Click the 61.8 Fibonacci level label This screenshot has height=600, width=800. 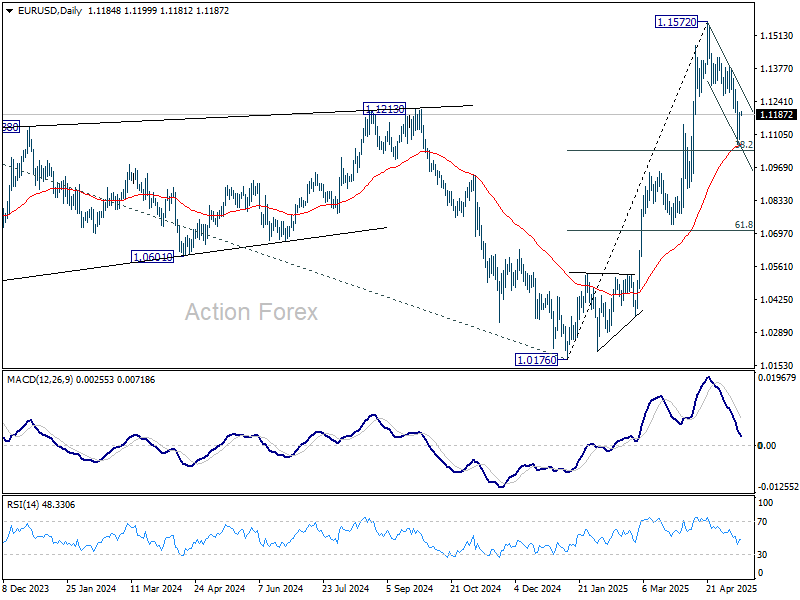743,224
